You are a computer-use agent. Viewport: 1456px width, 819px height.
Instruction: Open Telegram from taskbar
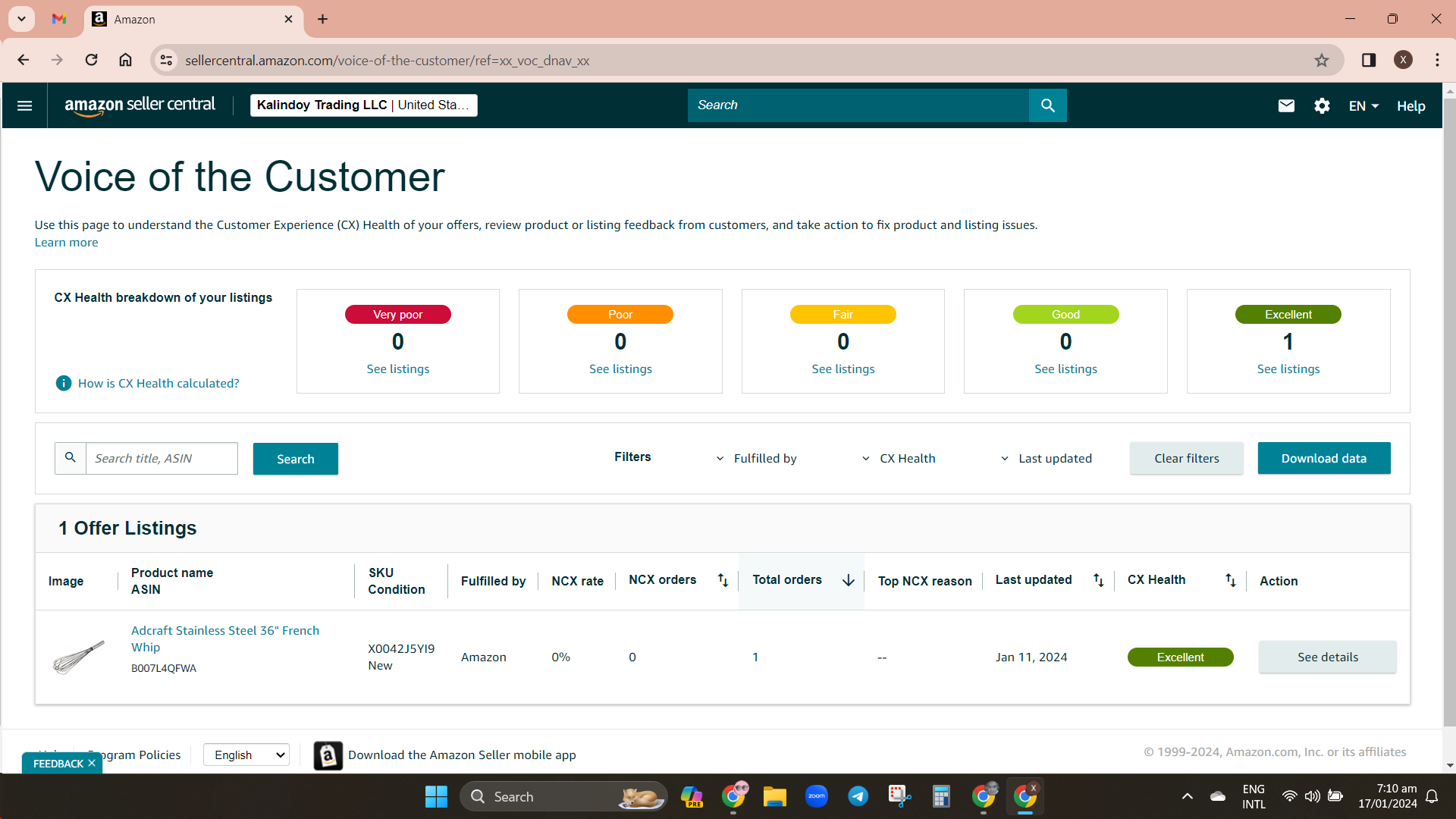pos(858,796)
